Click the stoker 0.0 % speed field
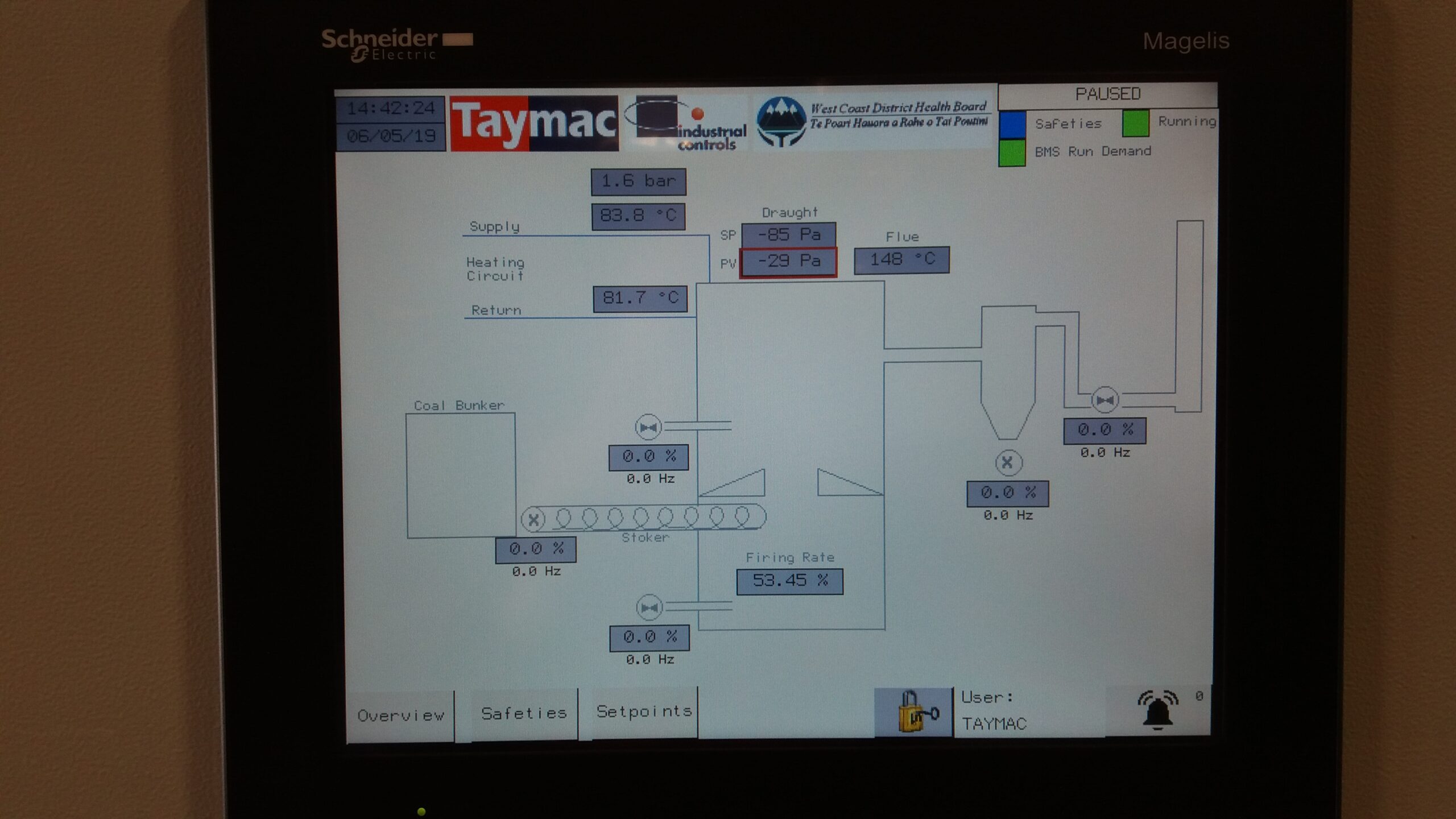Image resolution: width=1456 pixels, height=819 pixels. tap(536, 549)
